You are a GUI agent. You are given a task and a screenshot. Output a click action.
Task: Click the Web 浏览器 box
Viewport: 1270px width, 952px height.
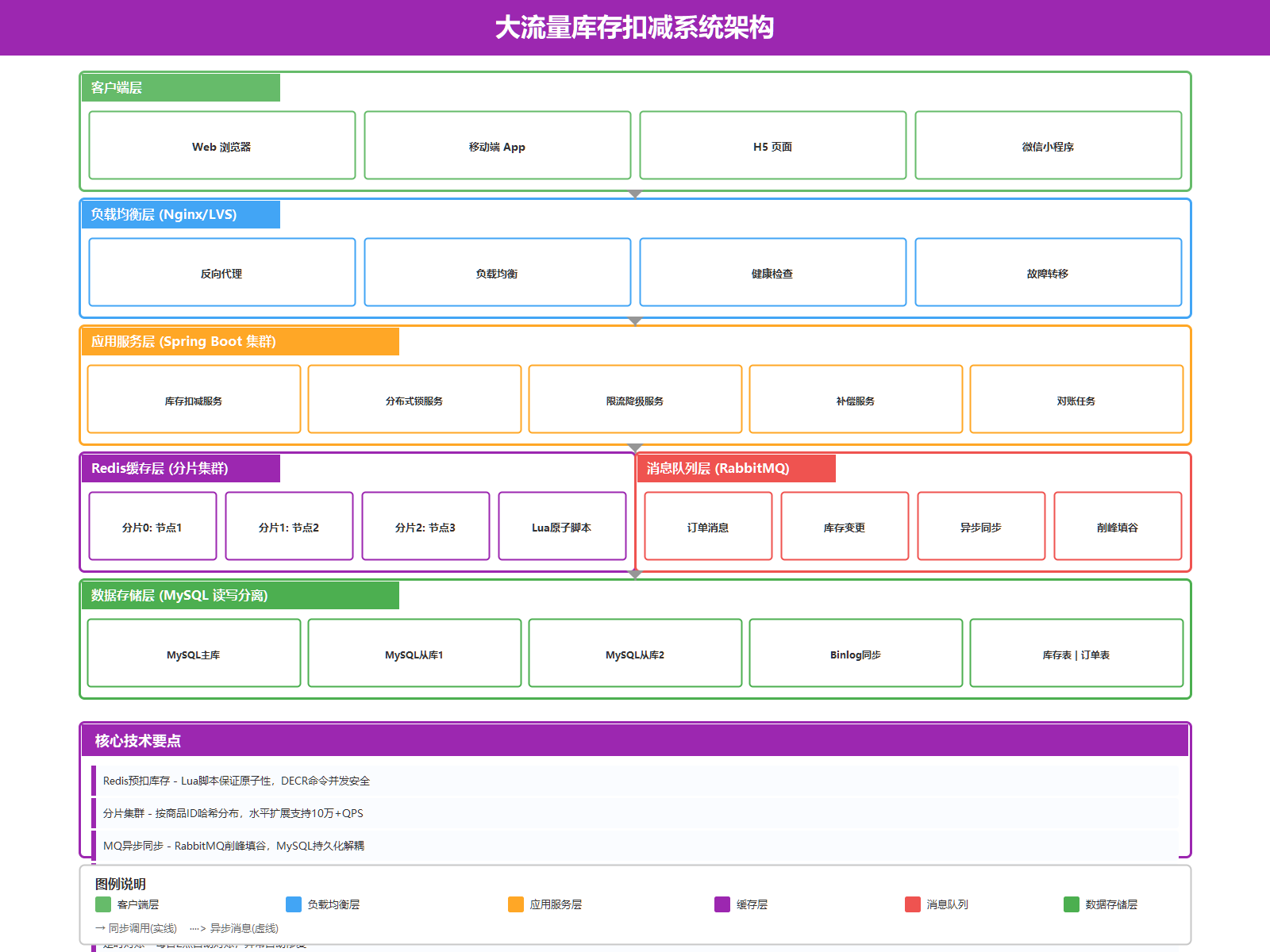click(221, 146)
